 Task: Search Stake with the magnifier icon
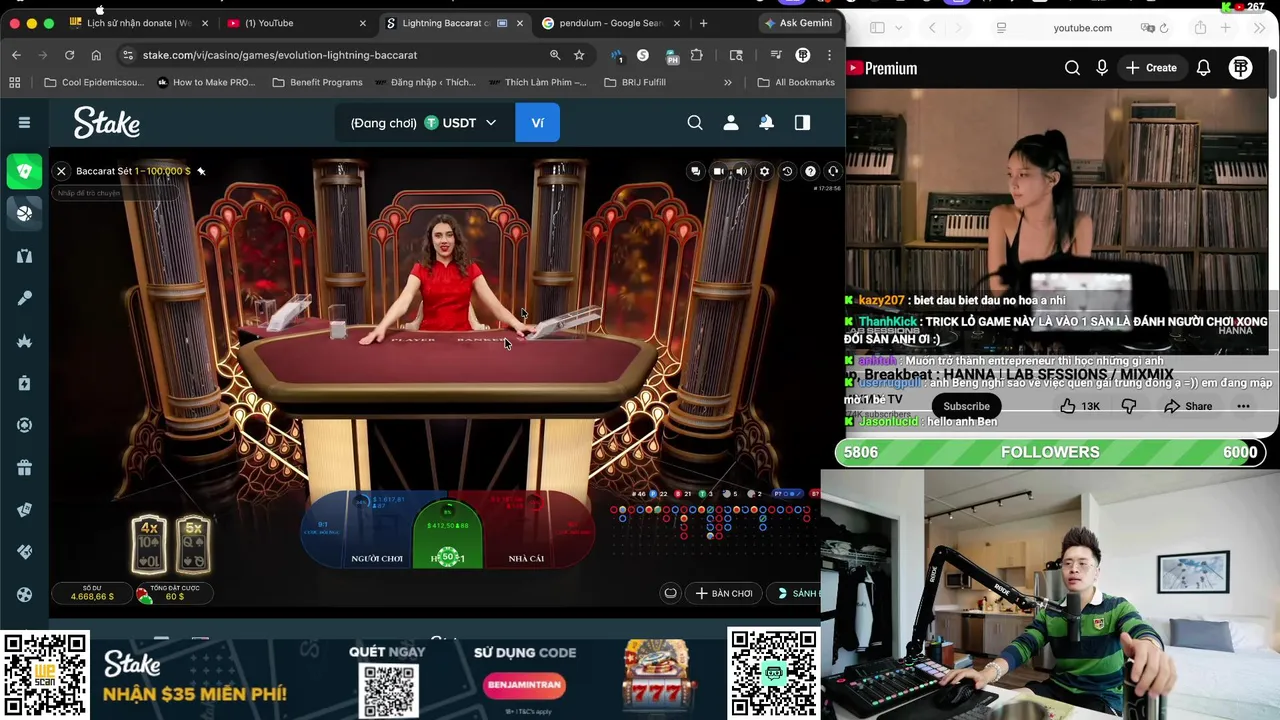(695, 122)
